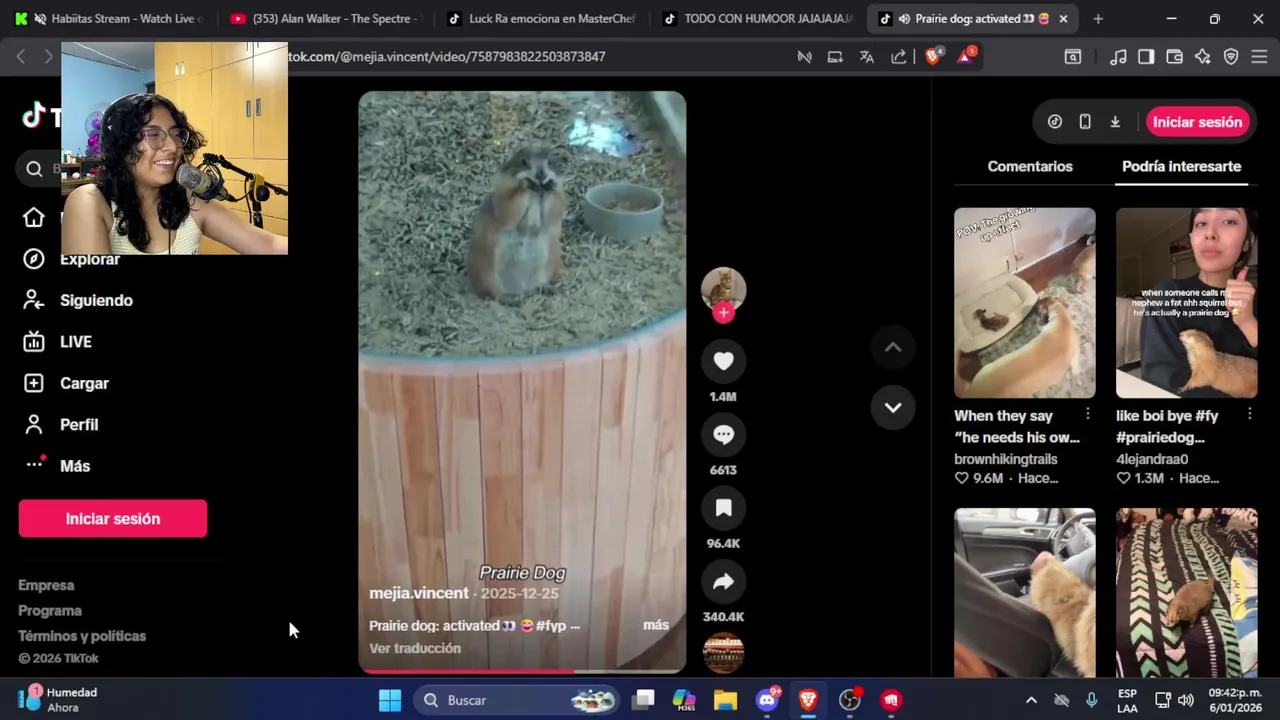Image resolution: width=1280 pixels, height=720 pixels.
Task: Open the Siguiendo sidebar item
Action: point(77,300)
